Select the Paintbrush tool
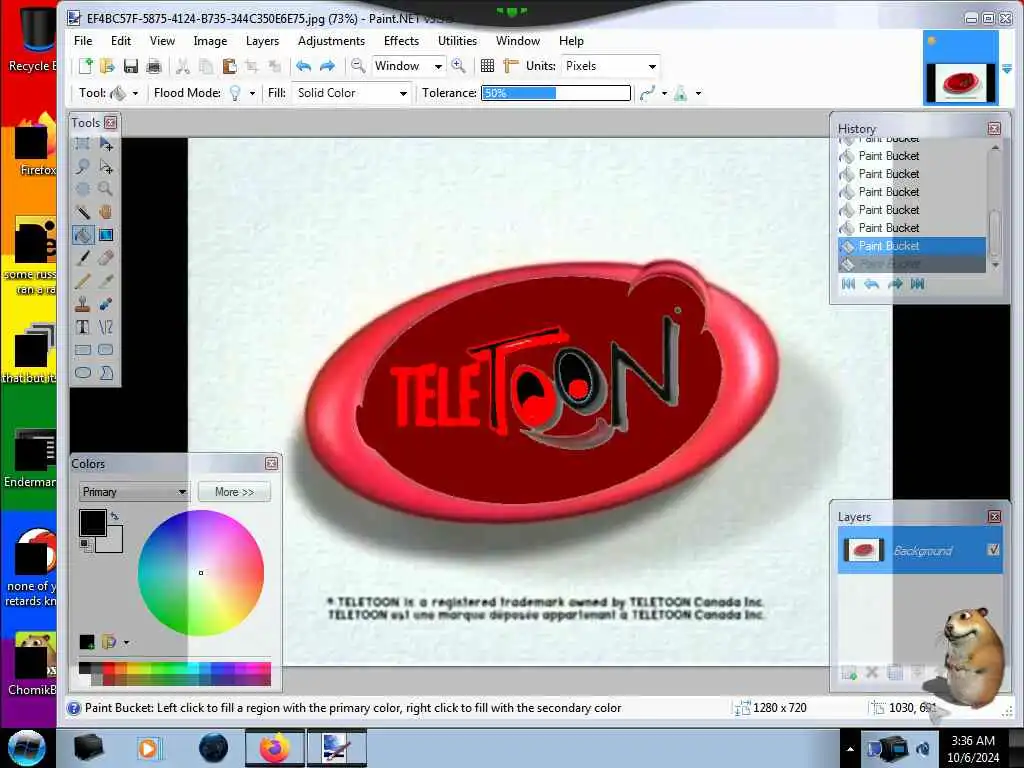The image size is (1024, 768). click(x=83, y=258)
